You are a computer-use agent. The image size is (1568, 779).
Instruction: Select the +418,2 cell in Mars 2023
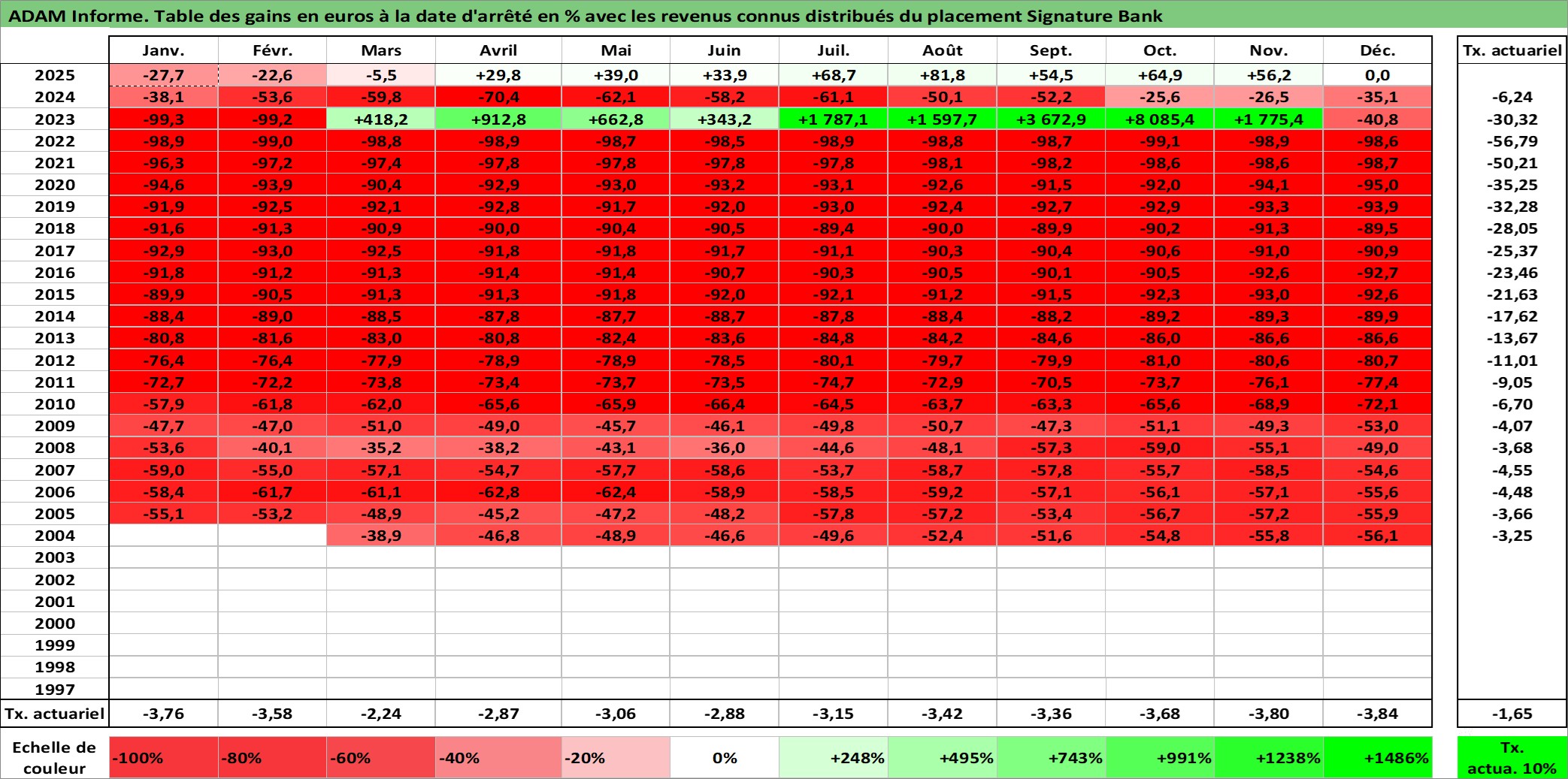380,119
